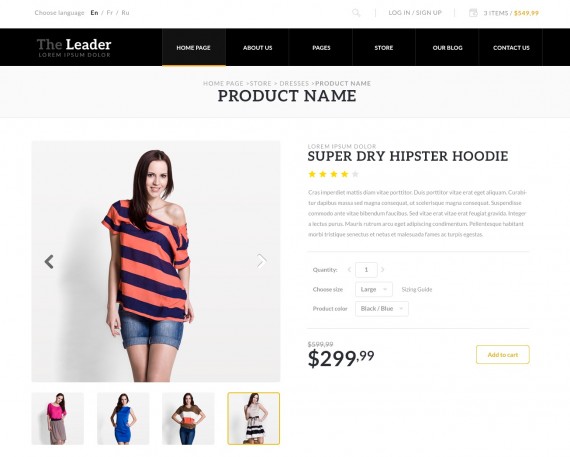This screenshot has width=570, height=457.
Task: Click the first yellow rating star
Action: click(312, 174)
